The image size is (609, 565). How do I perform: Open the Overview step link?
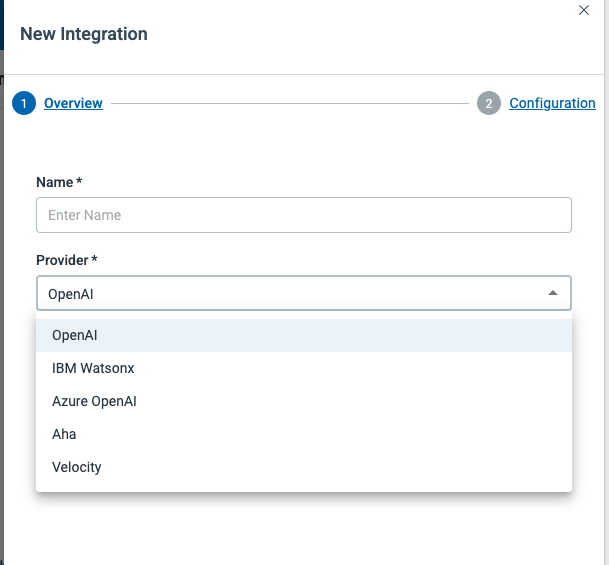point(73,103)
